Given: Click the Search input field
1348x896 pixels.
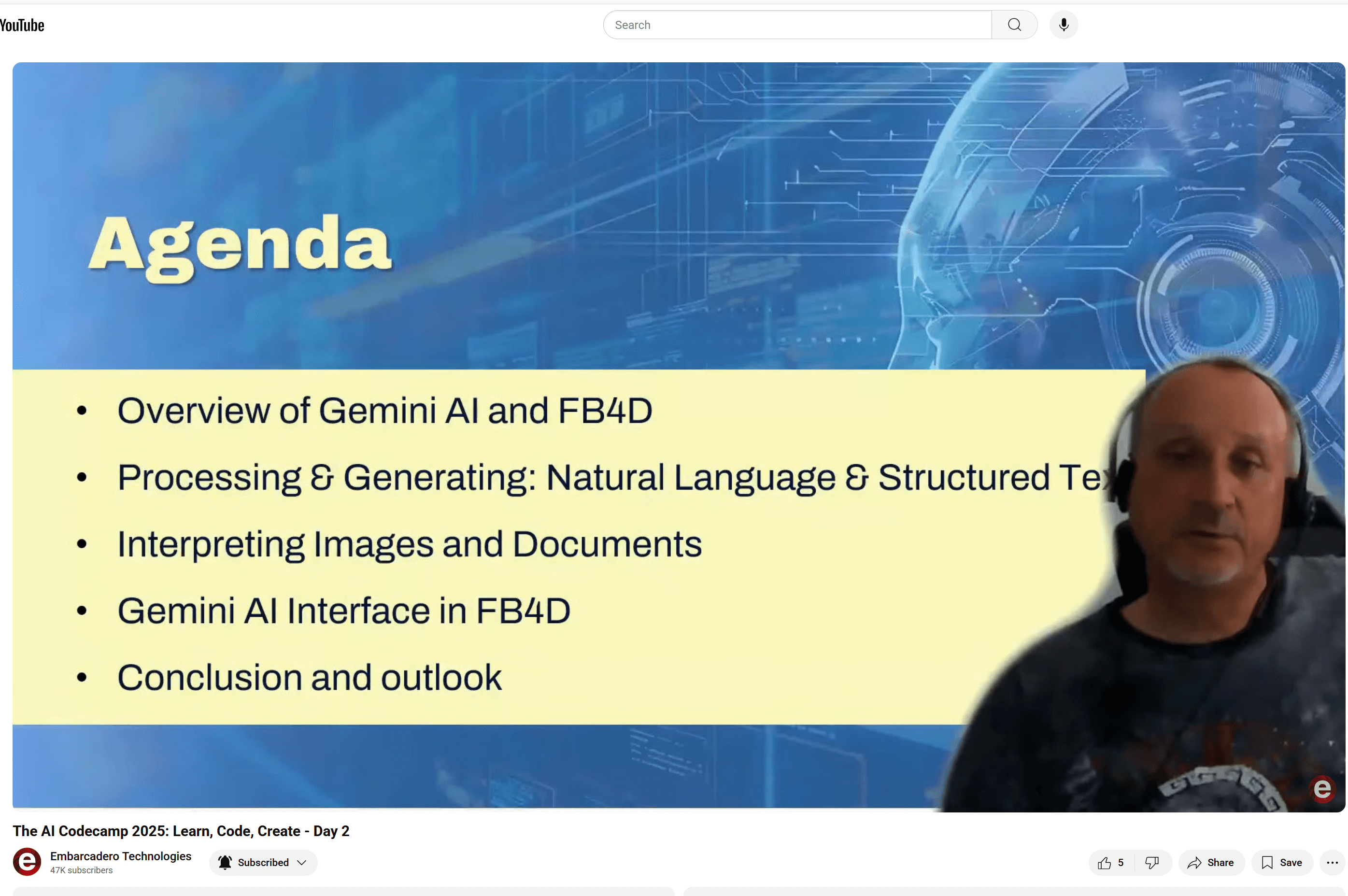Looking at the screenshot, I should pyautogui.click(x=797, y=25).
